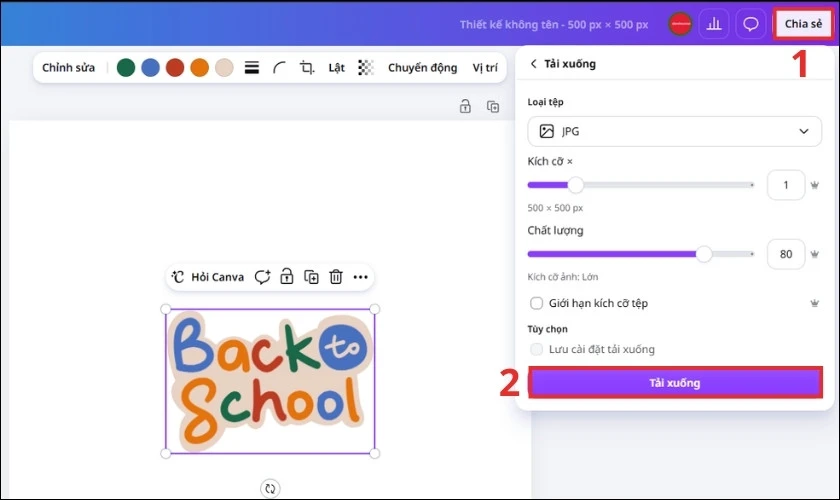Screen dimensions: 840x500
Task: Select the green color swatch
Action: [x=126, y=68]
